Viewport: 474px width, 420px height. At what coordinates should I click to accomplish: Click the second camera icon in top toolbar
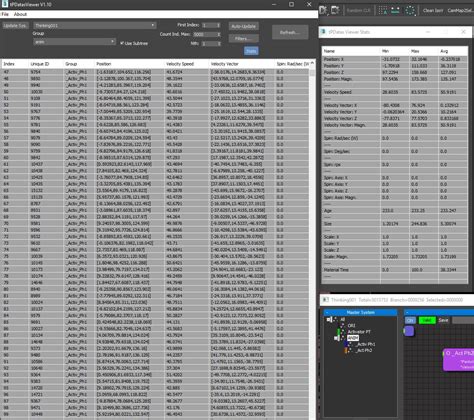(x=335, y=10)
